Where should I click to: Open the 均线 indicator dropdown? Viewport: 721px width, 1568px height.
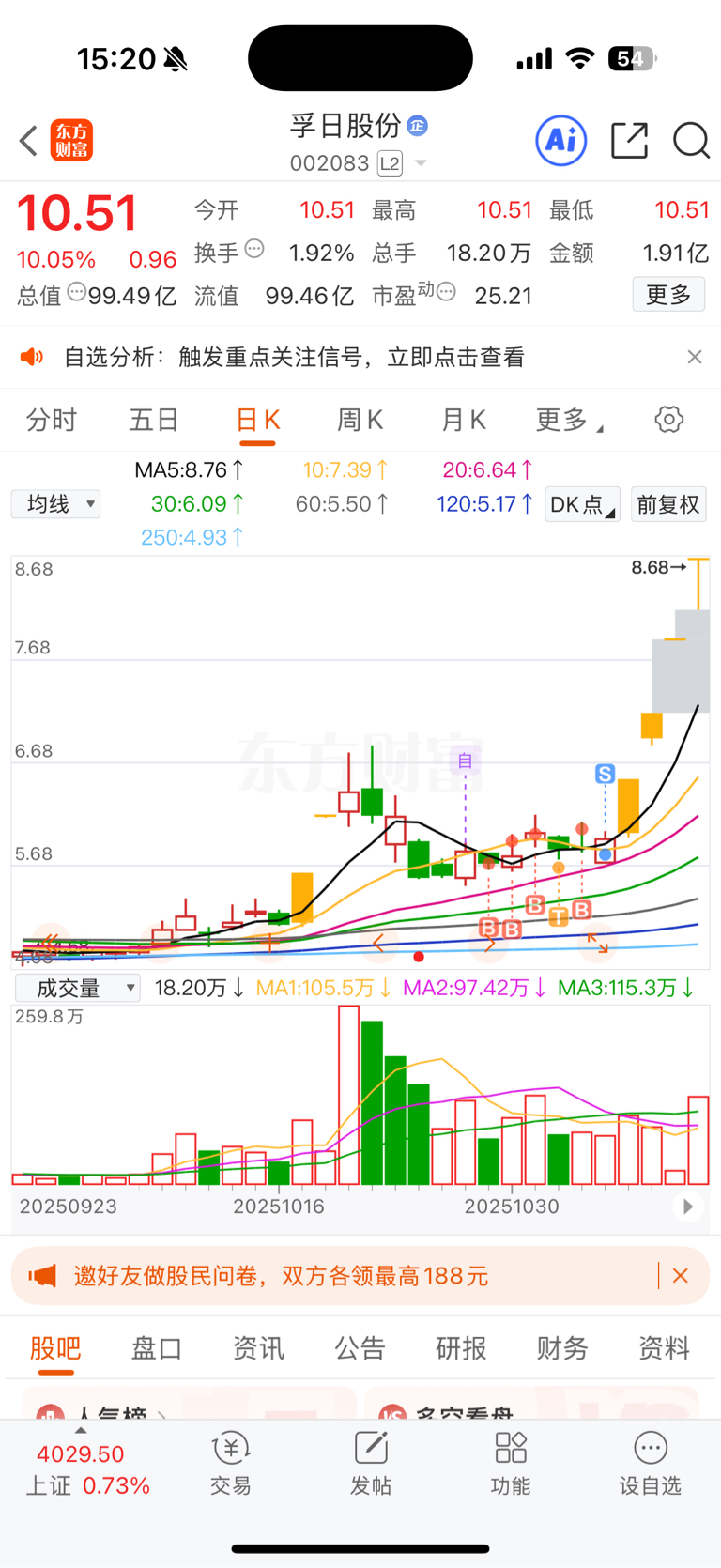pyautogui.click(x=55, y=504)
